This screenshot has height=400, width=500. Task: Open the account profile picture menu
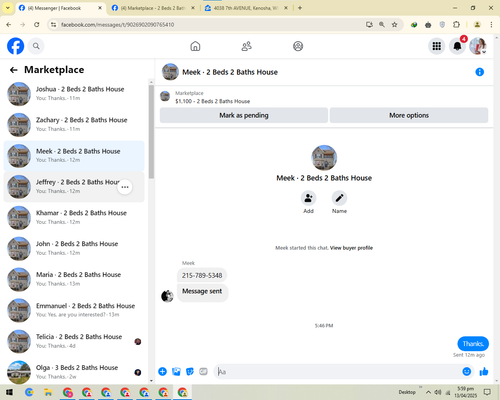click(478, 46)
